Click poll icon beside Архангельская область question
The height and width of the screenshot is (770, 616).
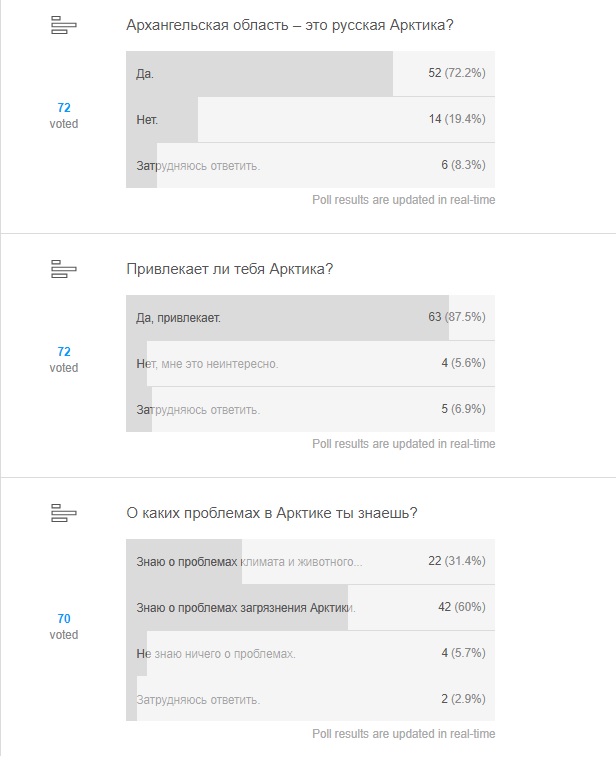[64, 25]
